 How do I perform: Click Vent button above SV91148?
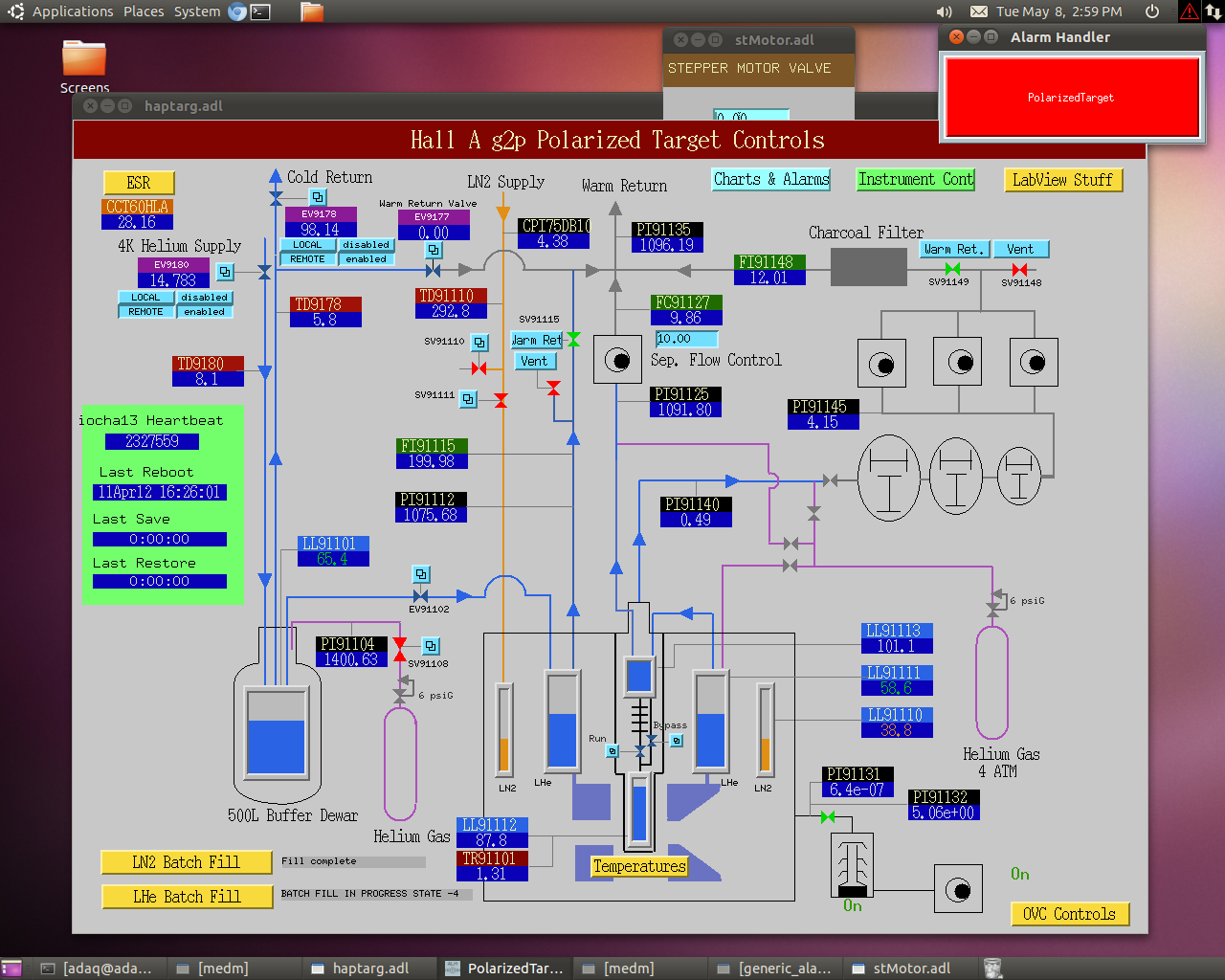pyautogui.click(x=1020, y=249)
